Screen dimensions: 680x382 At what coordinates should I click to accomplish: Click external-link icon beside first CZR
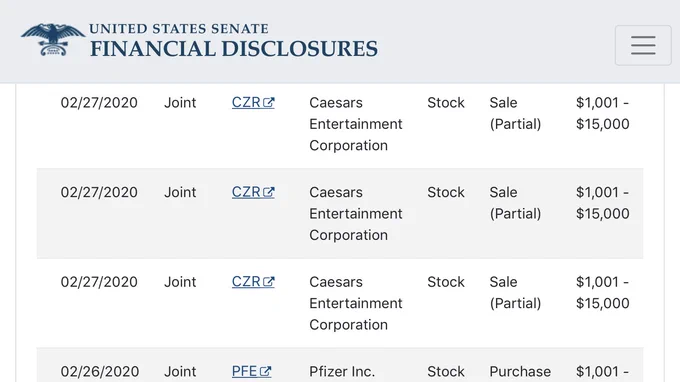(x=269, y=103)
